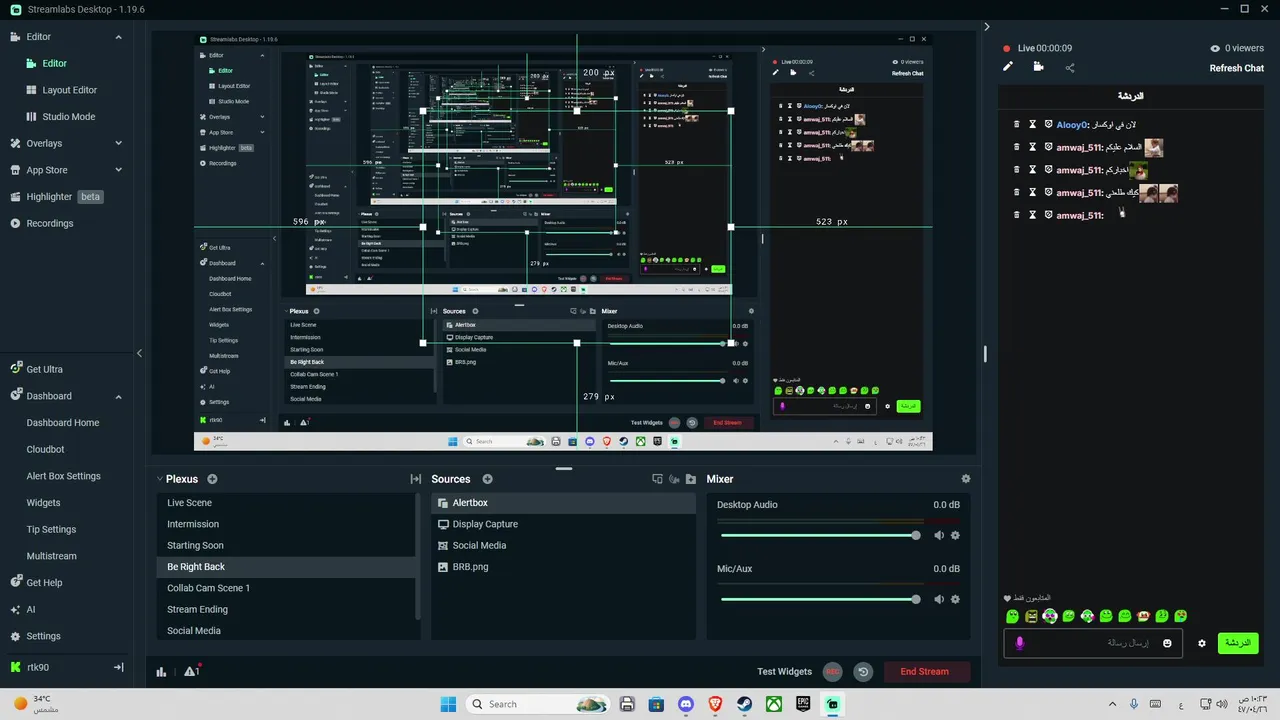Screen dimensions: 1280x720
Task: Open Recordings in sidebar
Action: pyautogui.click(x=50, y=223)
